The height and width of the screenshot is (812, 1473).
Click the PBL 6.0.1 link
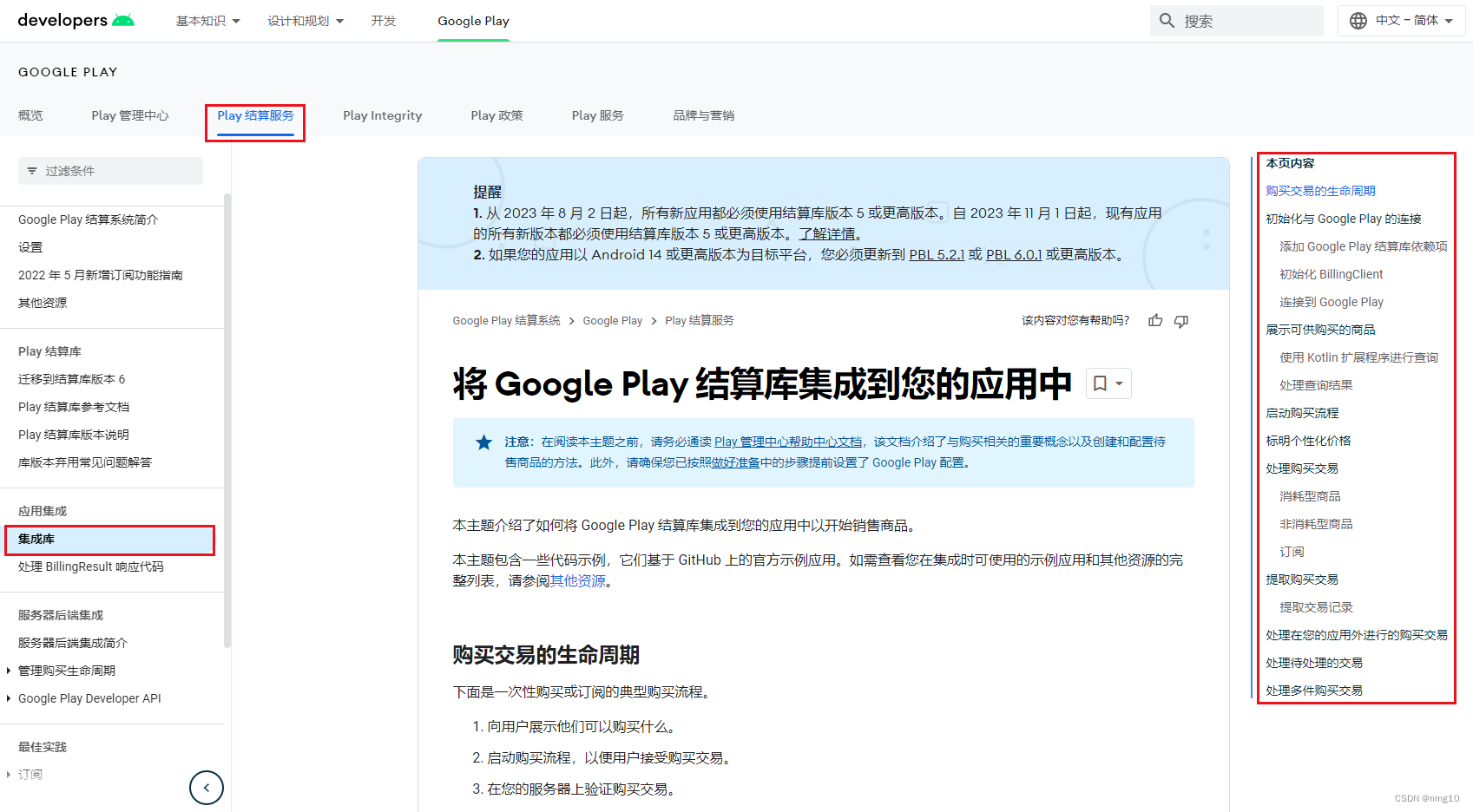1014,254
